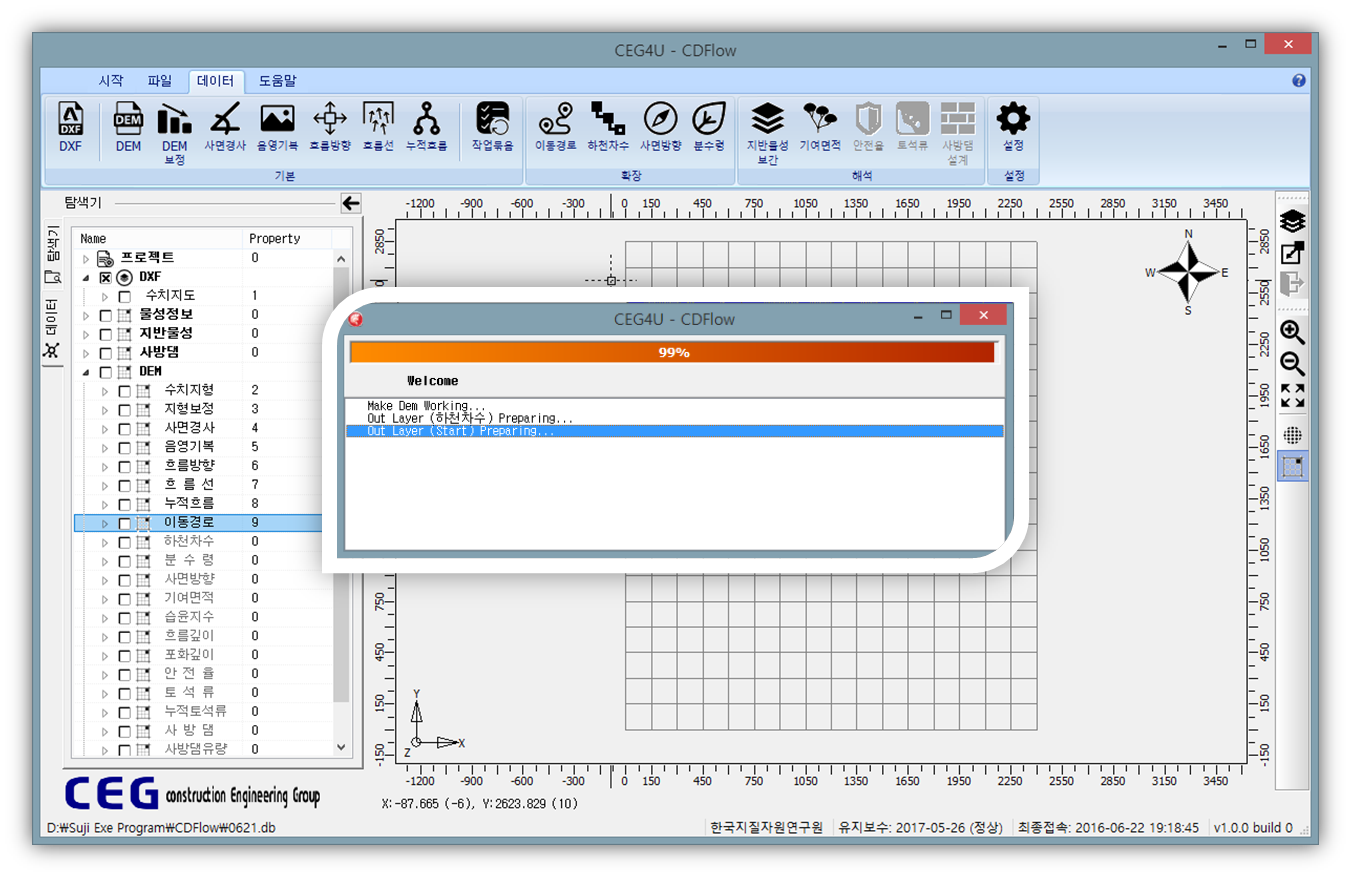Screen dimensions: 1351x877
Task: Expand the 물성정보 tree node
Action: coord(86,315)
